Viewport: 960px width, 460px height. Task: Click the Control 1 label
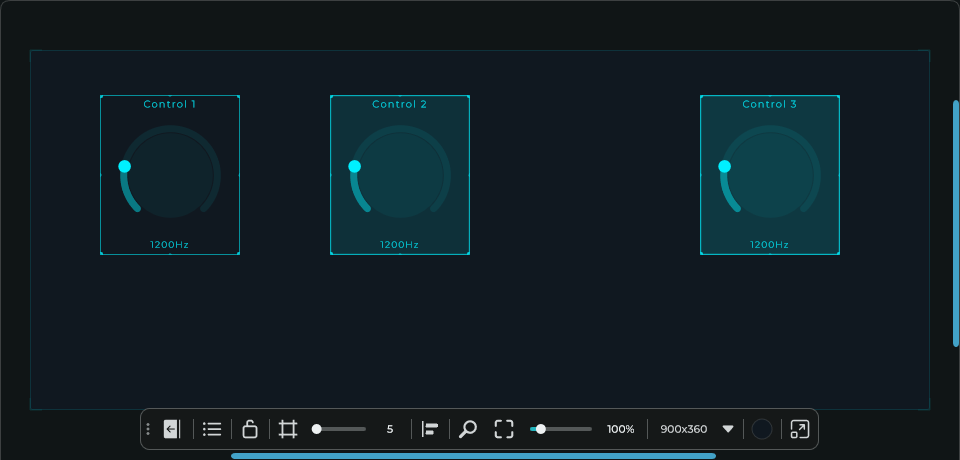pyautogui.click(x=170, y=105)
